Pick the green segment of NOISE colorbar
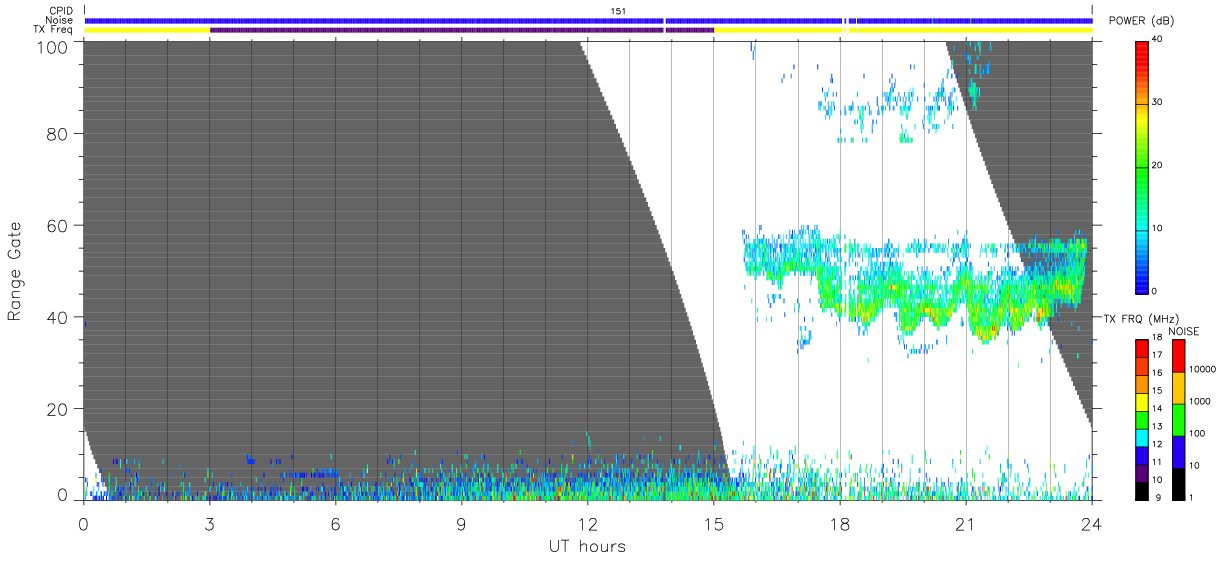1228x567 pixels. click(x=1179, y=419)
